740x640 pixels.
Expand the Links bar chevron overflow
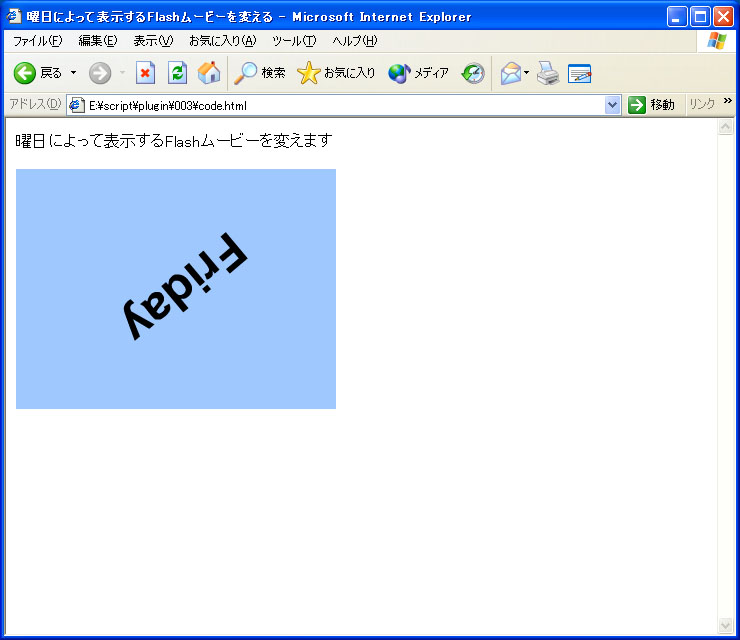727,101
